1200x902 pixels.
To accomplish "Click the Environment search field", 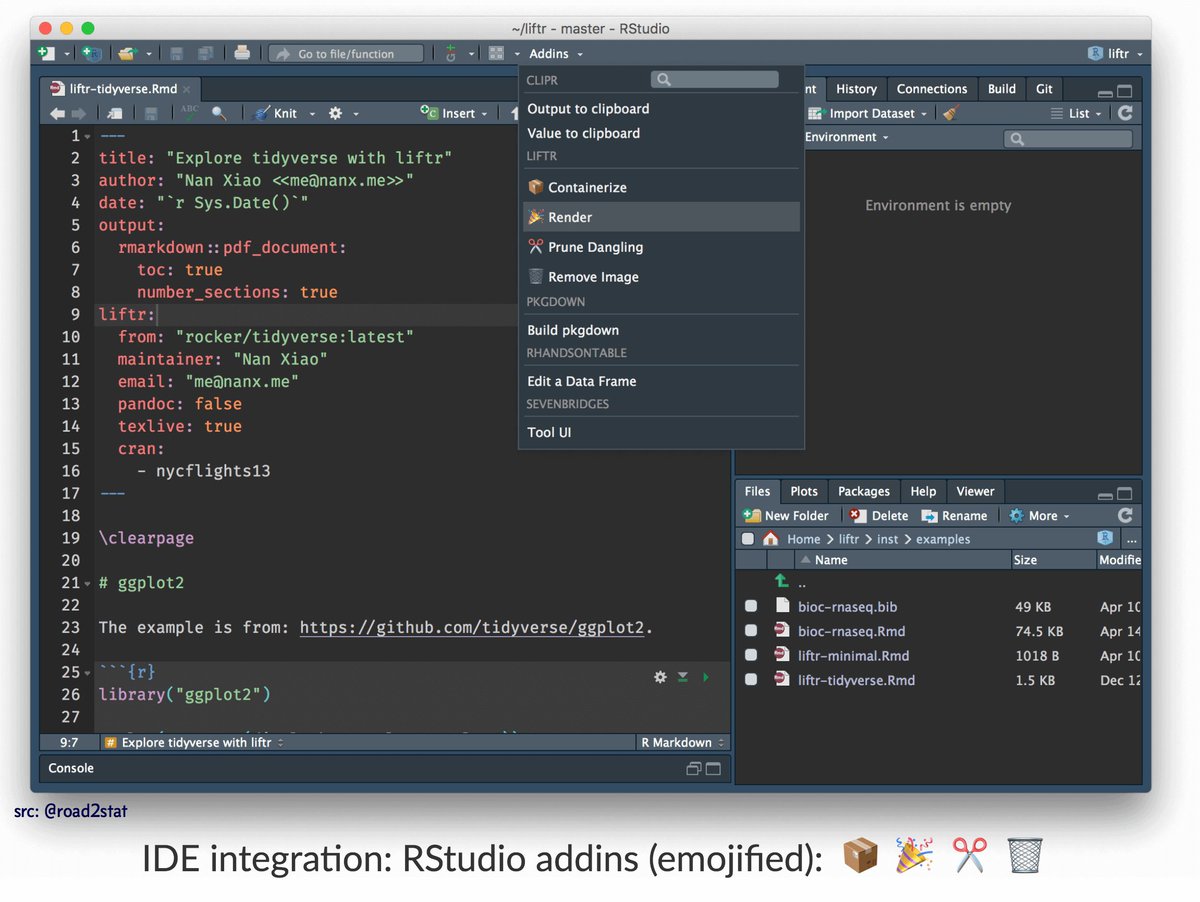I will (1068, 138).
